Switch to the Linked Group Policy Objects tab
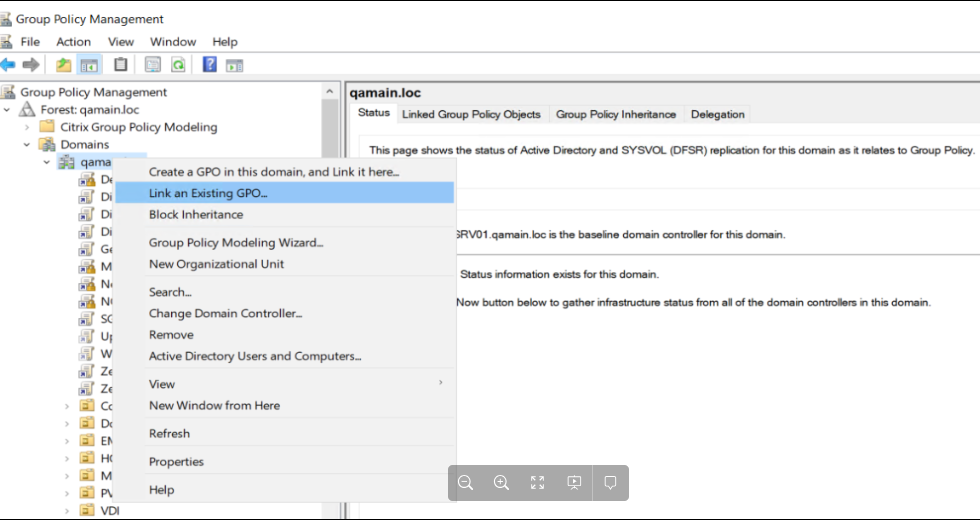This screenshot has height=520, width=980. [471, 114]
